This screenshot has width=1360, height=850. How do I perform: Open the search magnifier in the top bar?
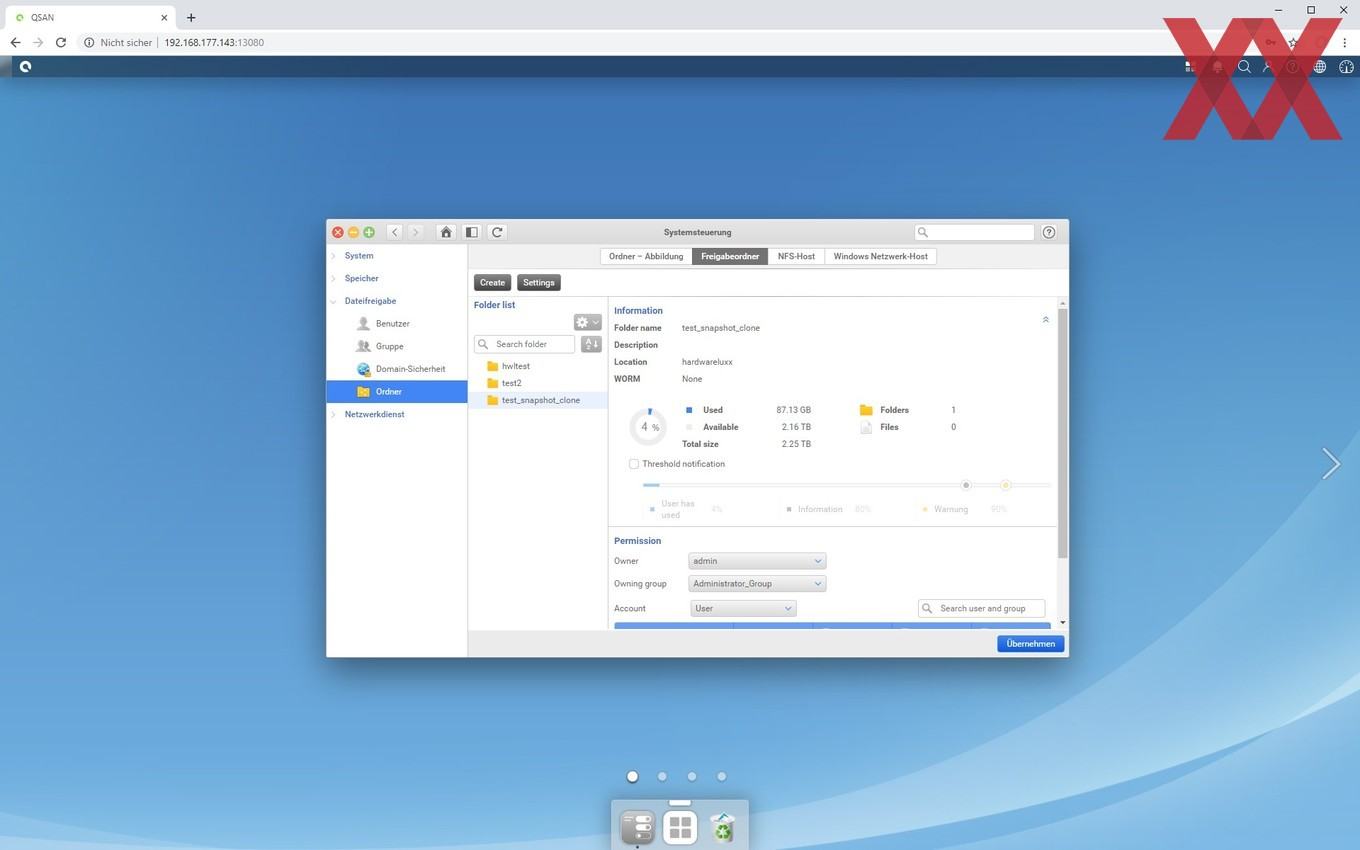coord(1244,67)
